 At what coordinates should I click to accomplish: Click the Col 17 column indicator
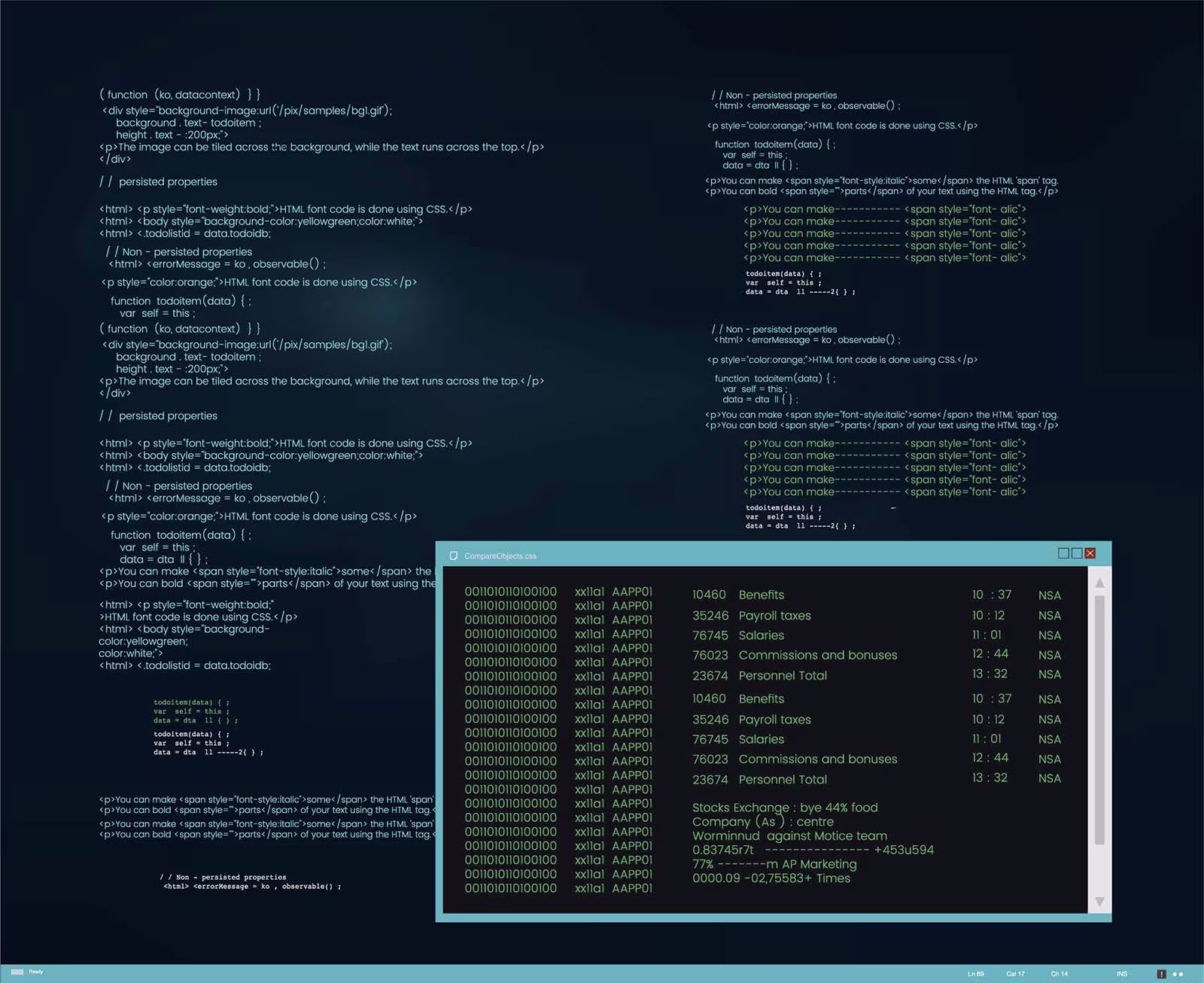coord(1015,973)
